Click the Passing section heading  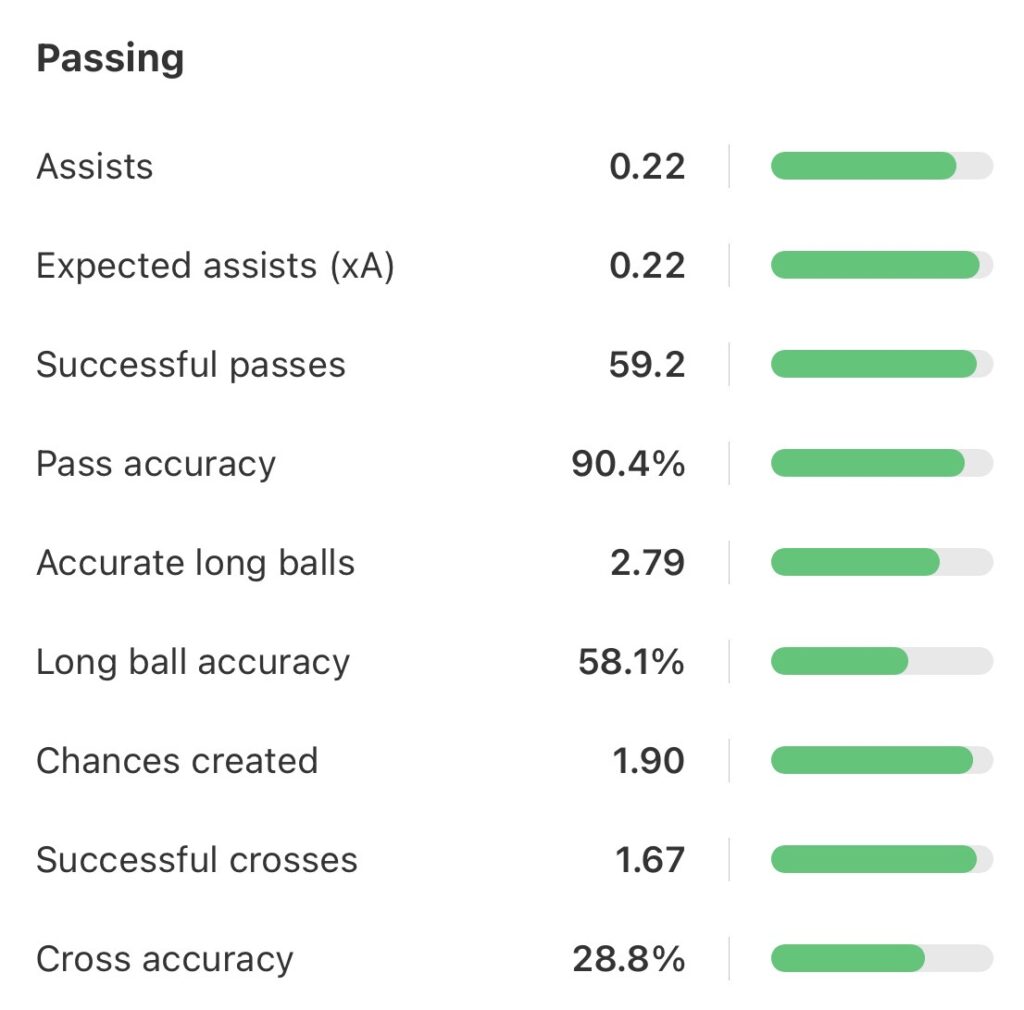coord(110,59)
